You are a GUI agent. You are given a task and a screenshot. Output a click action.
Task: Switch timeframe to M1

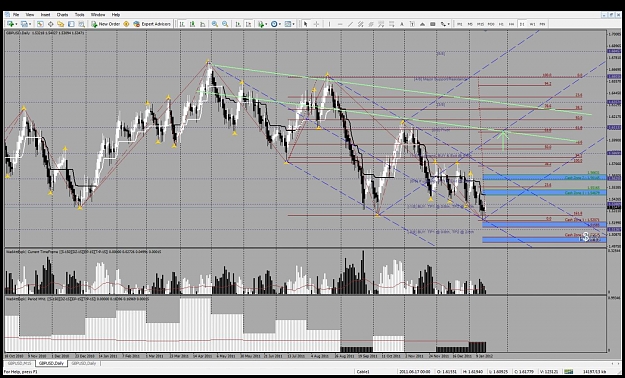(x=460, y=24)
